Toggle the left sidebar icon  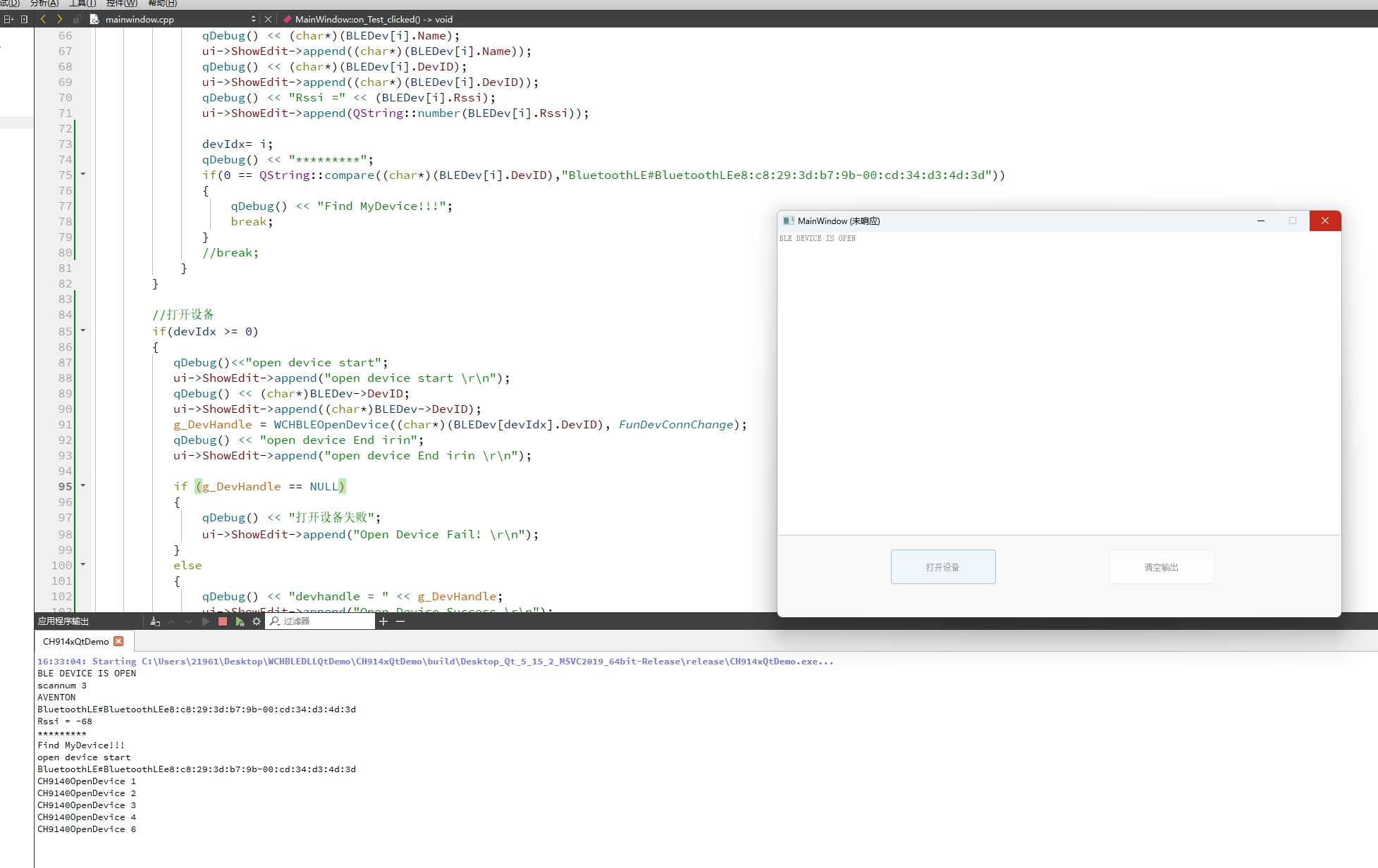tap(25, 19)
